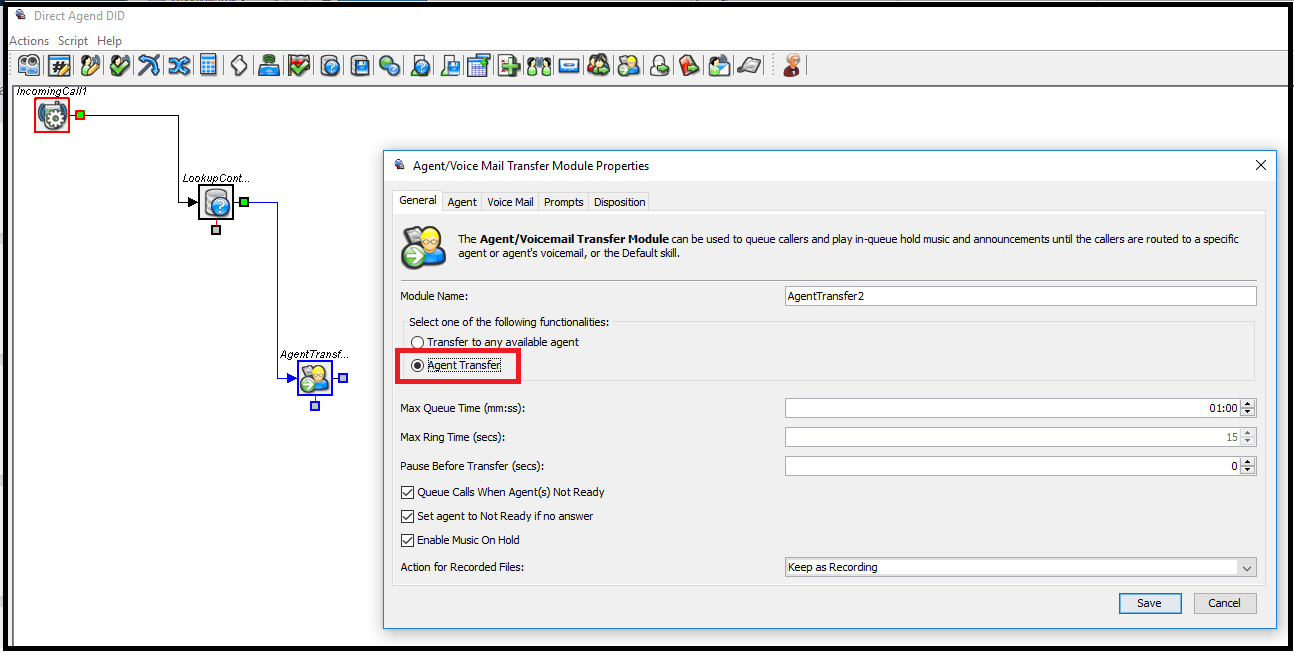Select the globe with question mark toolbar icon

(x=390, y=66)
